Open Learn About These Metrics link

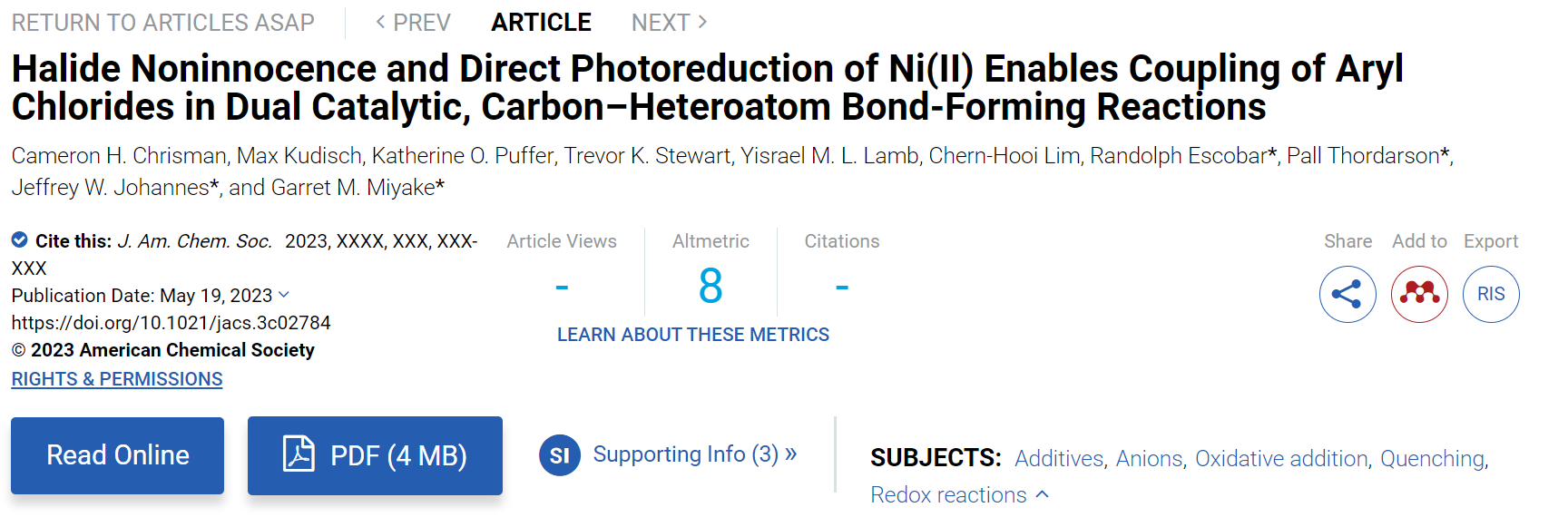(x=693, y=335)
